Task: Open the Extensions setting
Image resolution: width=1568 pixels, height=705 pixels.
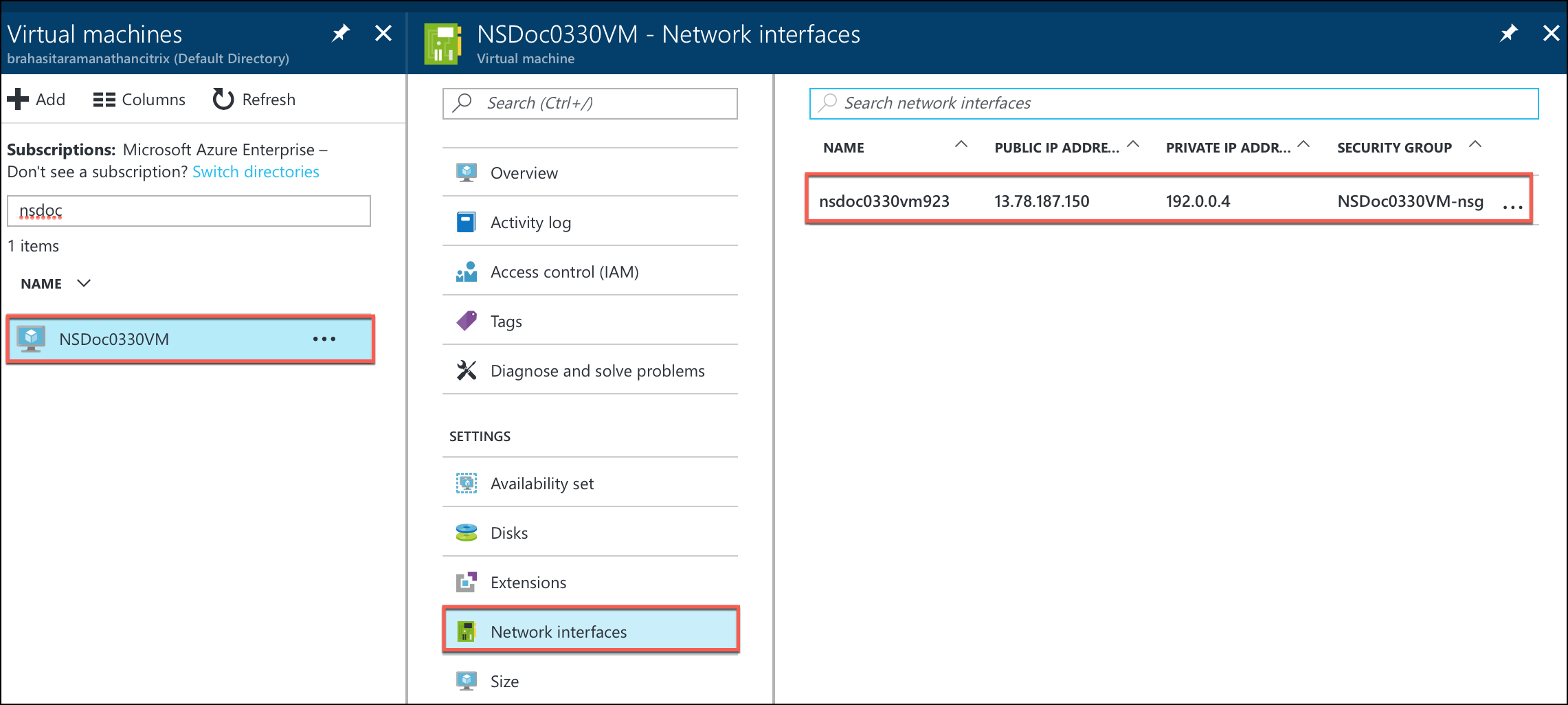Action: [x=590, y=582]
